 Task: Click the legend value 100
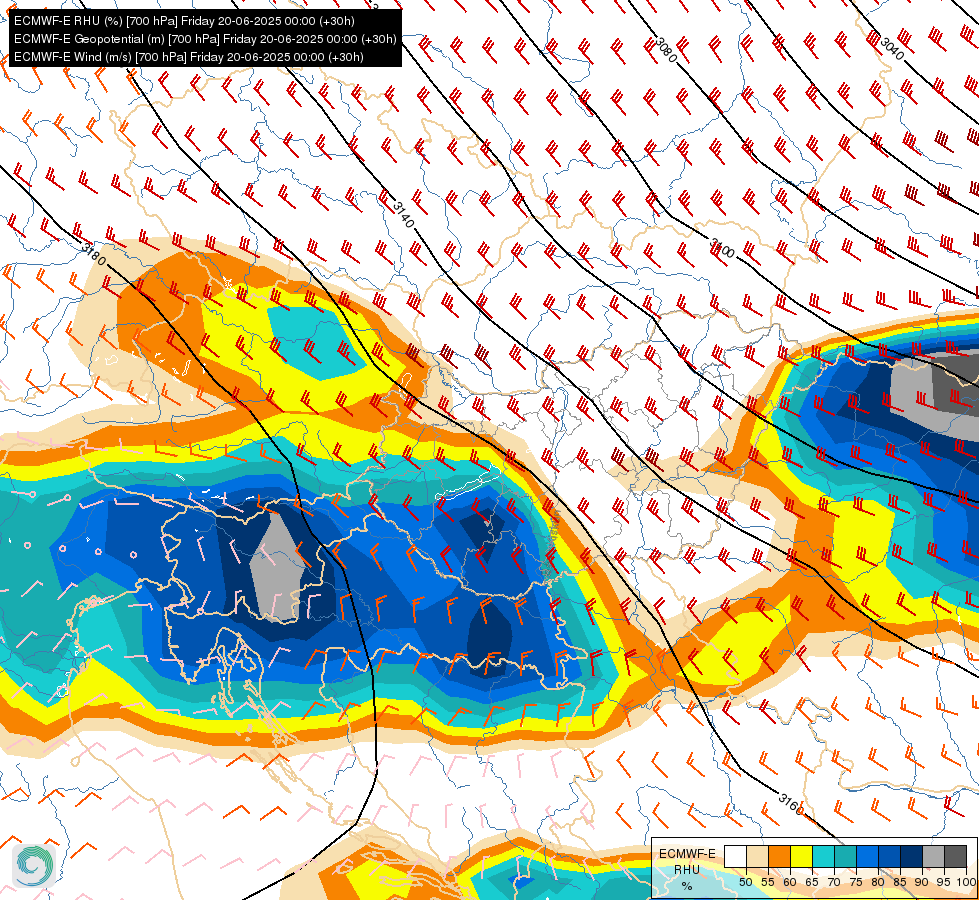[967, 883]
